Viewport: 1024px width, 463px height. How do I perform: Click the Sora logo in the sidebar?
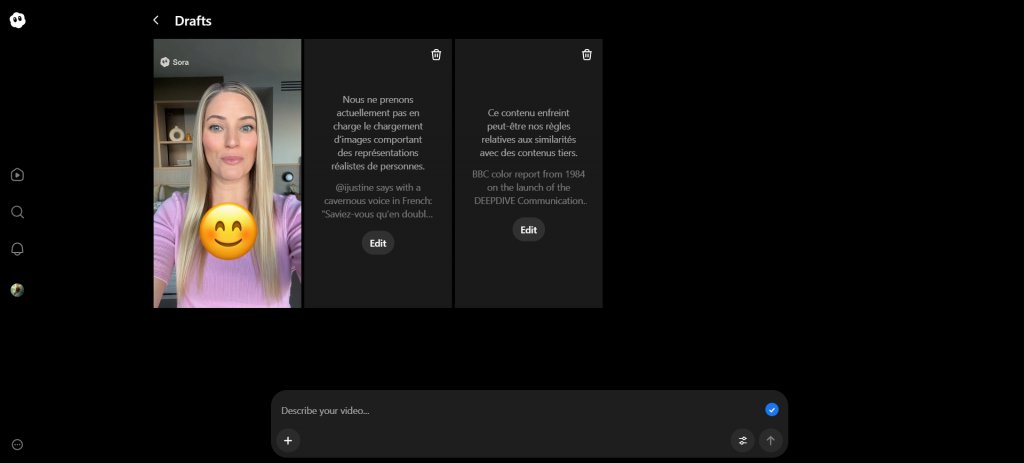coord(18,20)
